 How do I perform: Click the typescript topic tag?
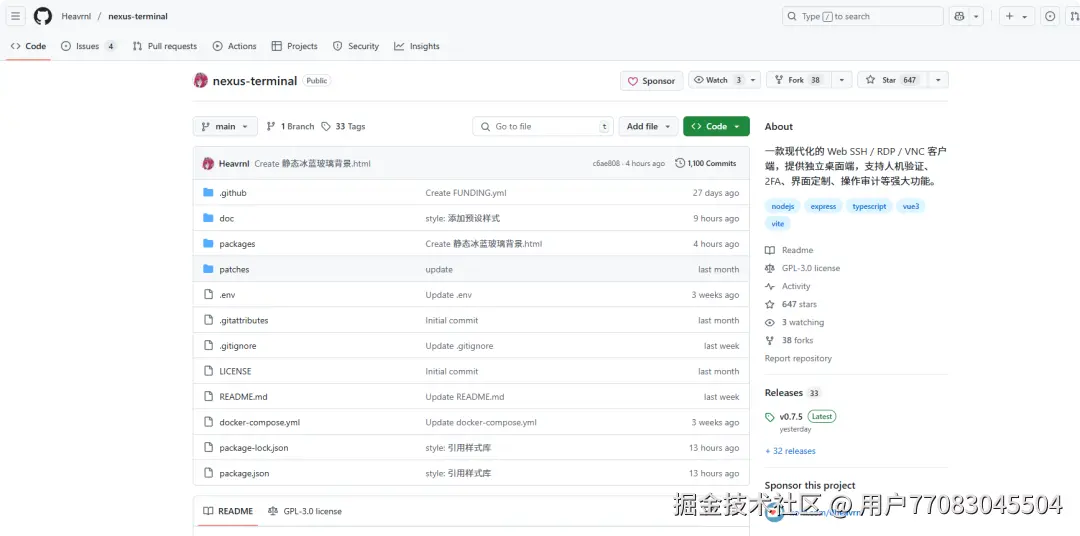point(869,206)
